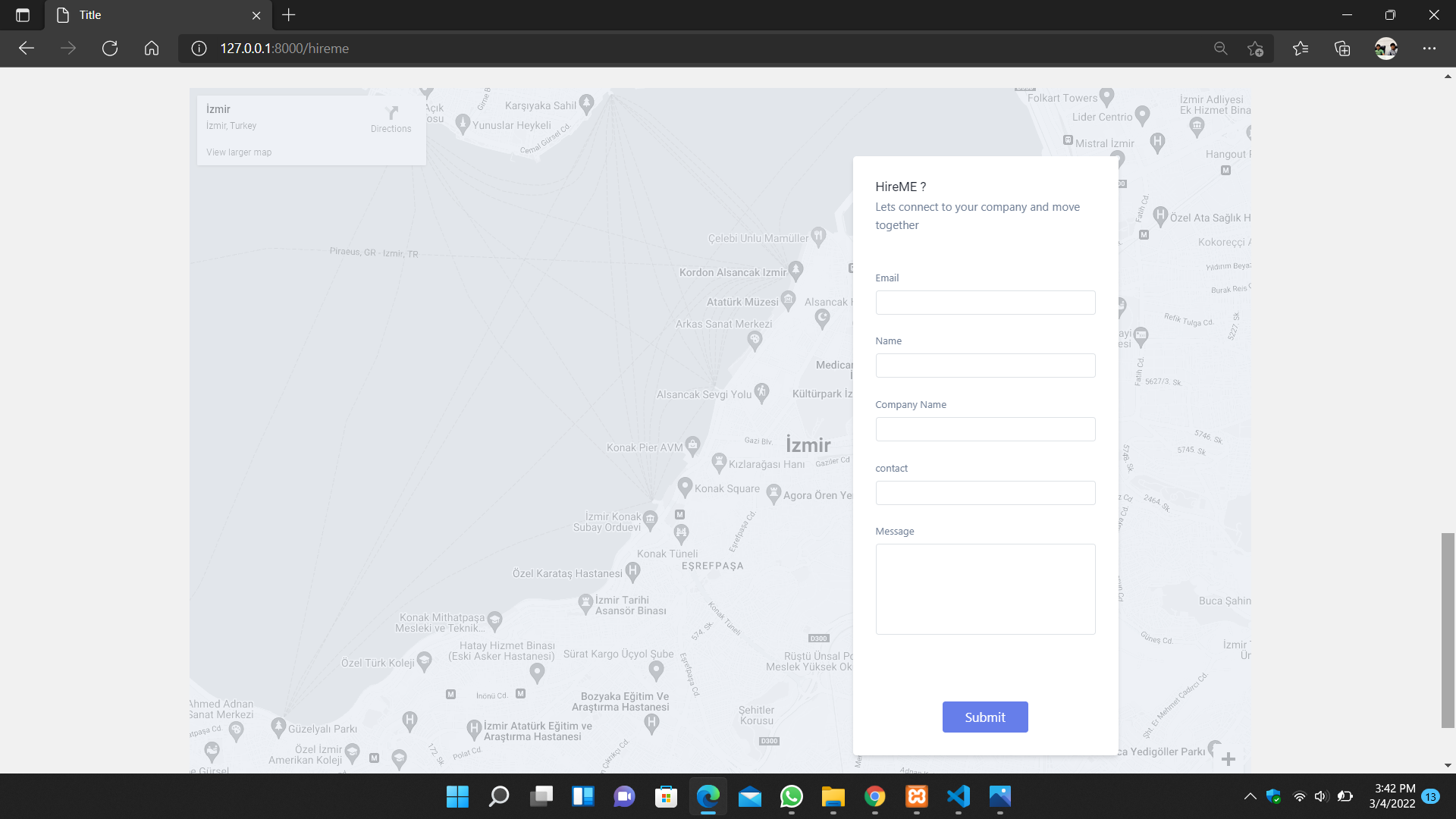1456x819 pixels.
Task: Open View larger map link
Action: (239, 152)
